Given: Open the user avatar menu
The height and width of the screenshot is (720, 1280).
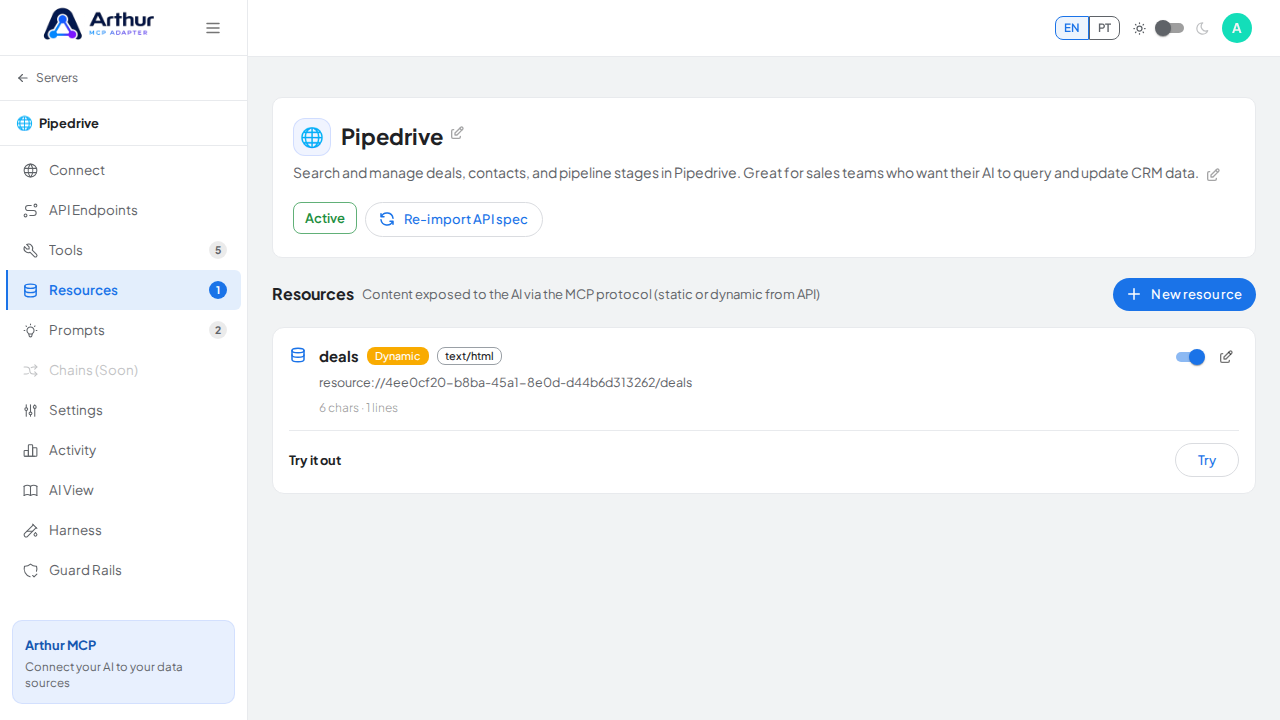Looking at the screenshot, I should [1237, 28].
